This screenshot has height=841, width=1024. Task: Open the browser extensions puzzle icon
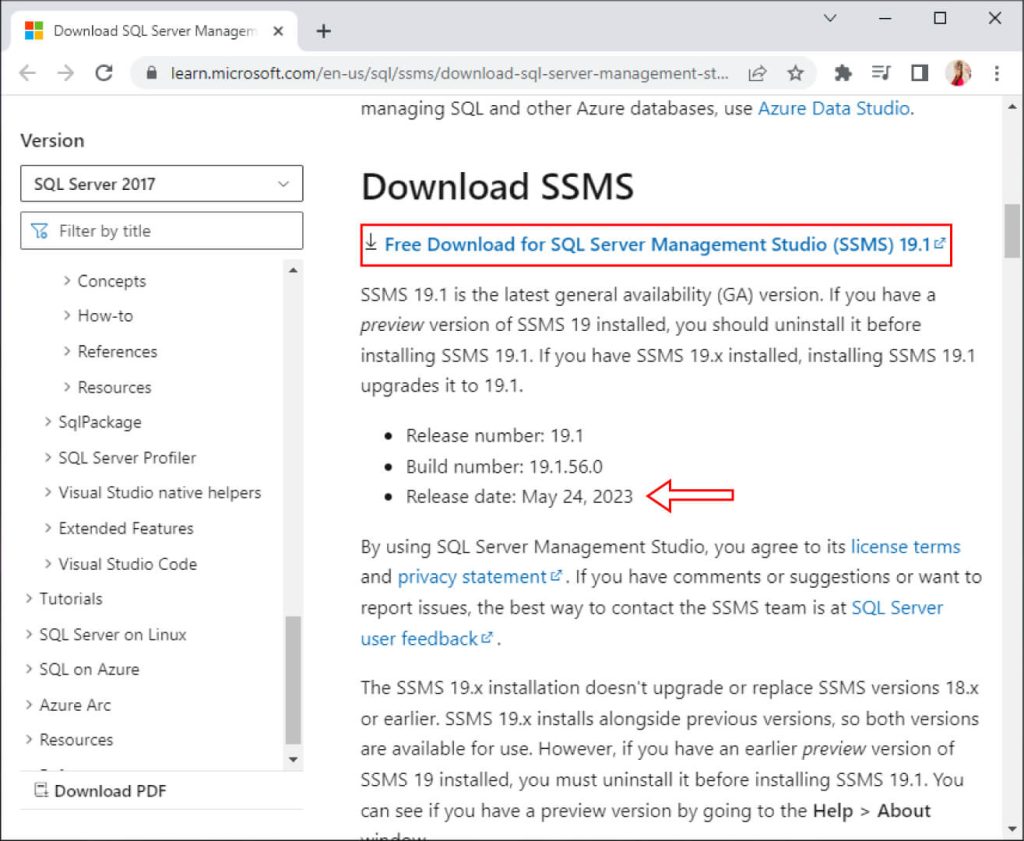tap(843, 72)
